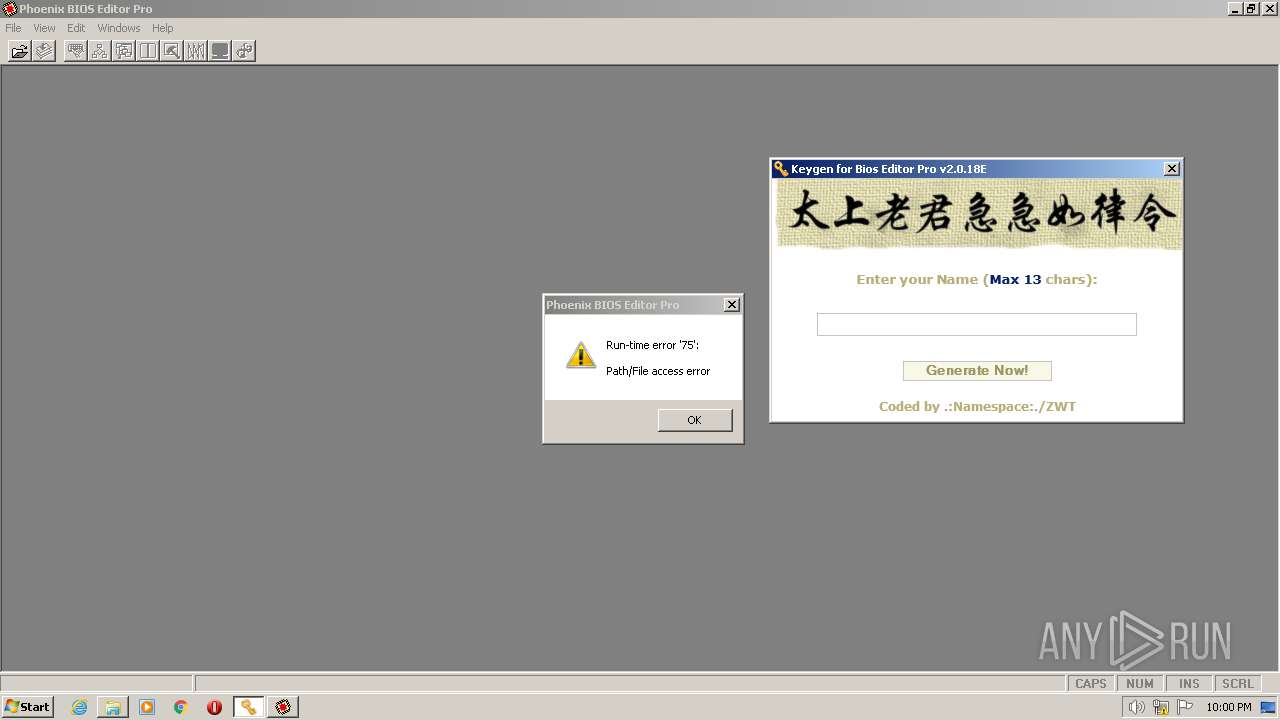Launch Internet Explorer from taskbar

coord(79,707)
